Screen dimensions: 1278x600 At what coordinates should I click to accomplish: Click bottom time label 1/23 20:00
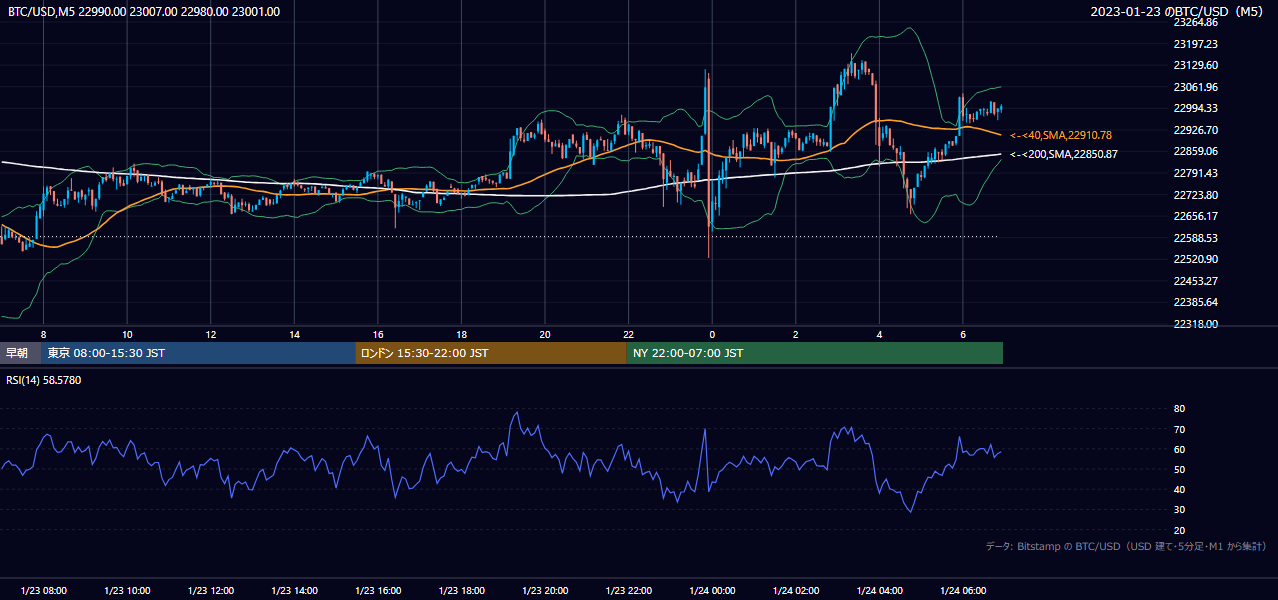pos(545,591)
